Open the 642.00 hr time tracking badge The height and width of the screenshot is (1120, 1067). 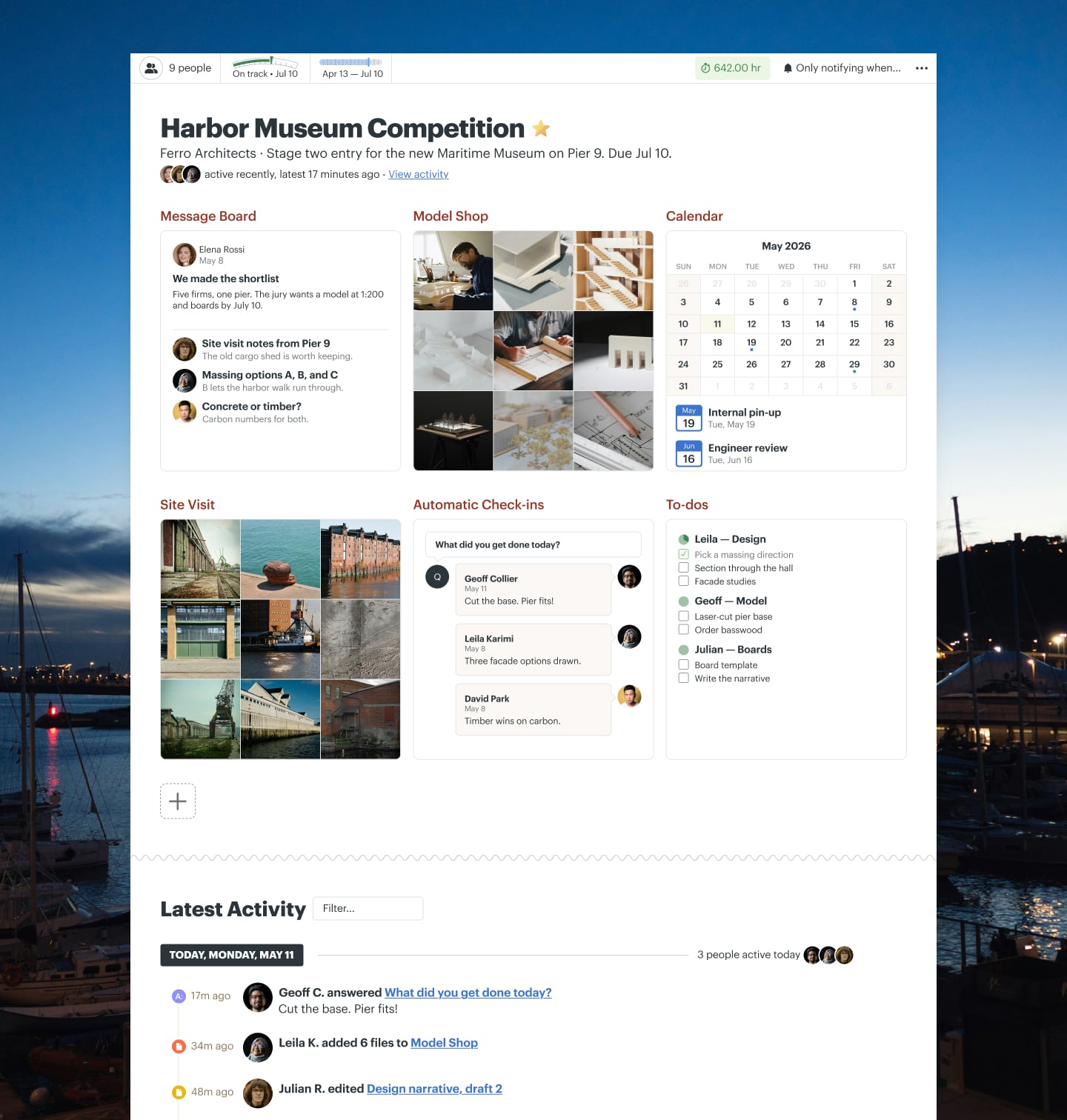tap(732, 68)
